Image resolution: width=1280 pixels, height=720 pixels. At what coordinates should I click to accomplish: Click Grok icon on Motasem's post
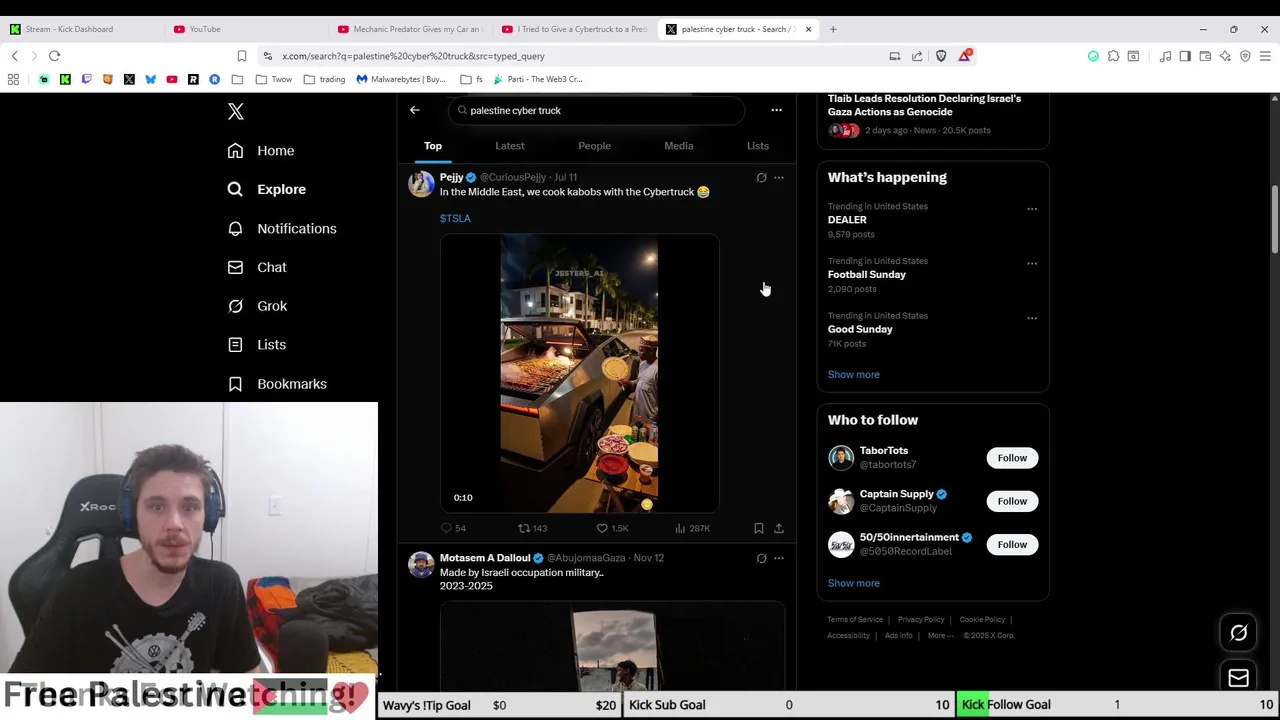pos(761,558)
